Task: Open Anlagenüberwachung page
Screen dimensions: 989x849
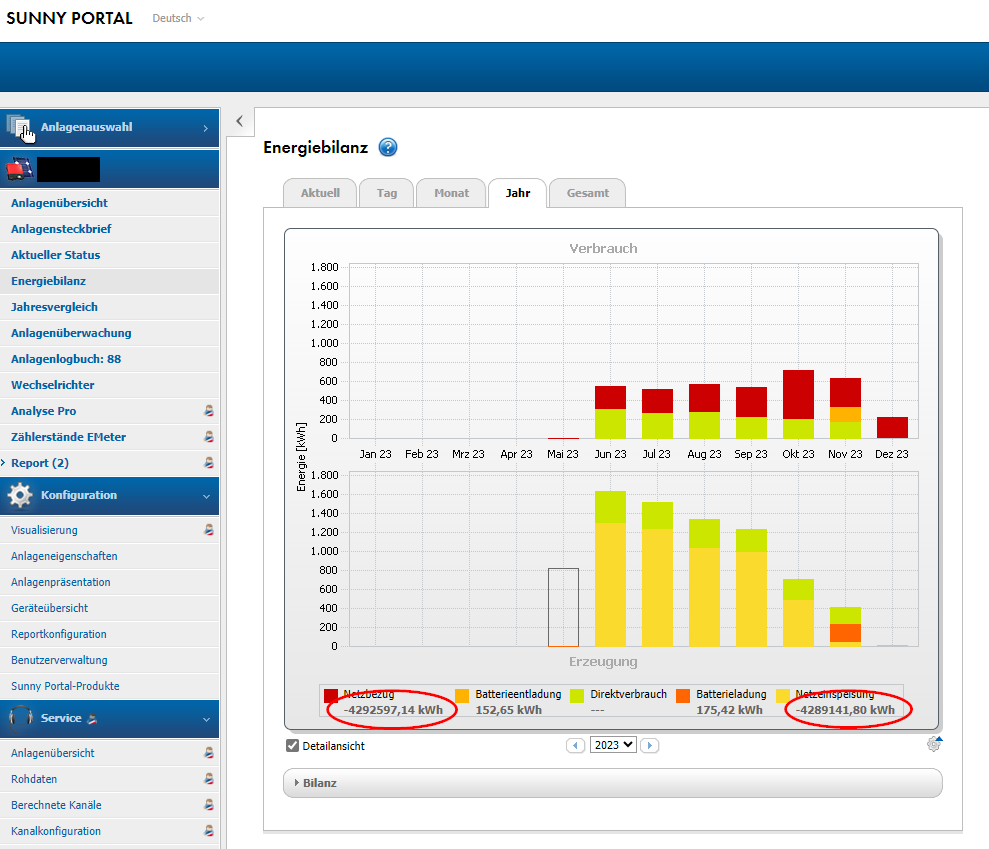Action: coord(71,333)
